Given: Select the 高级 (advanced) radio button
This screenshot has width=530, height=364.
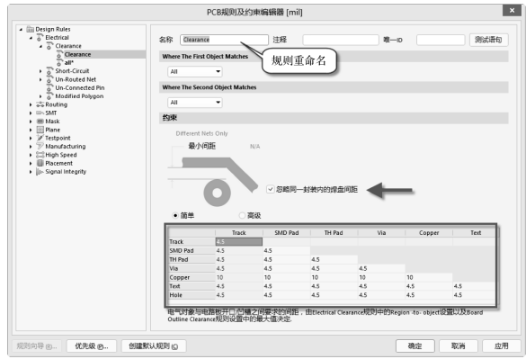Looking at the screenshot, I should [x=242, y=215].
